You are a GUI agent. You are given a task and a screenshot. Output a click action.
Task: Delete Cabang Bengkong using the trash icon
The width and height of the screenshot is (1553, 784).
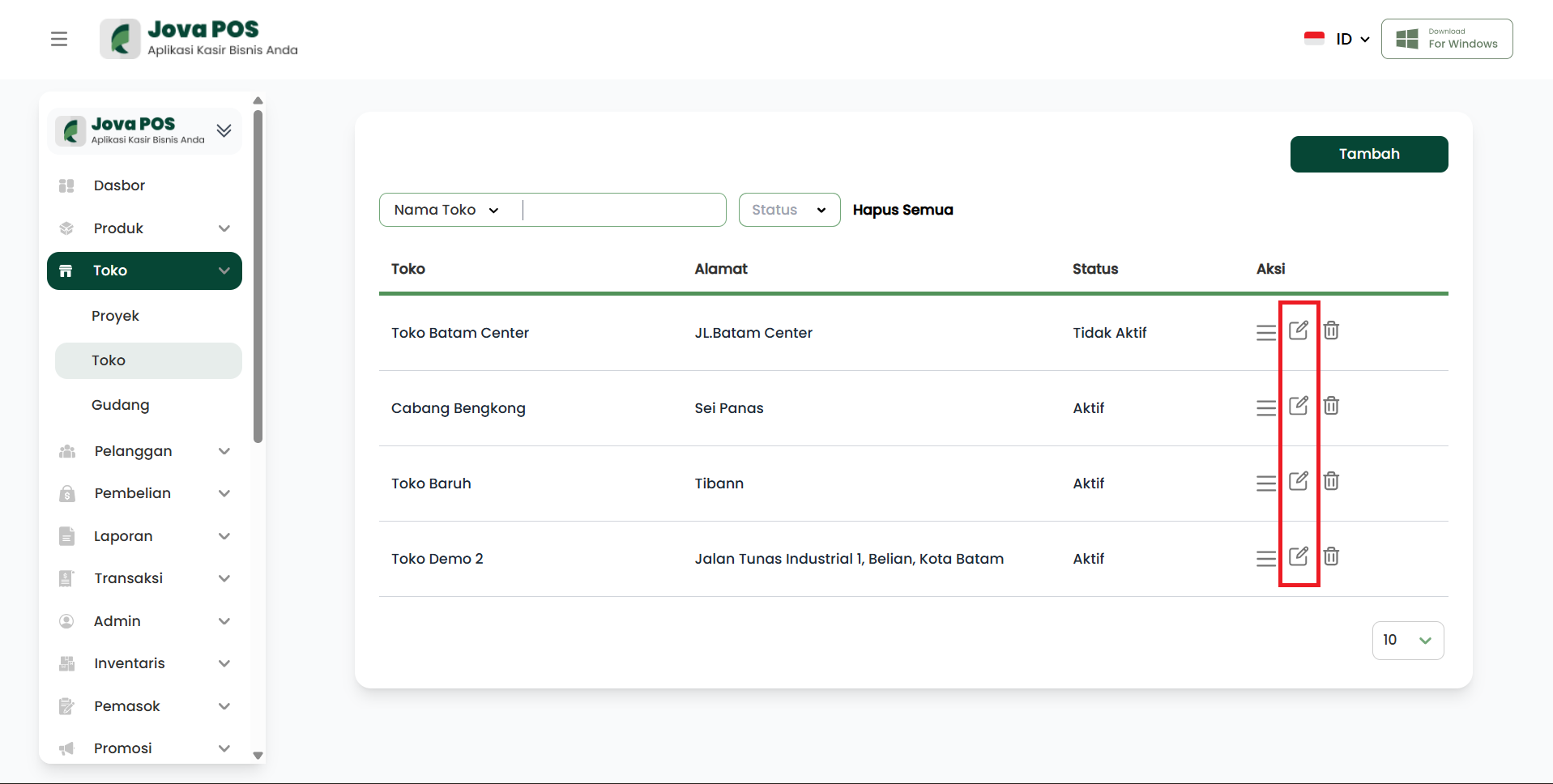[1331, 406]
